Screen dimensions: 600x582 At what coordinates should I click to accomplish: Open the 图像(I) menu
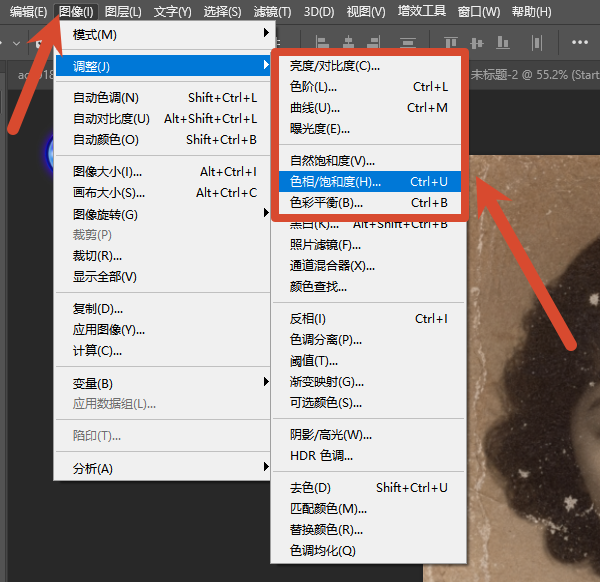coord(76,12)
